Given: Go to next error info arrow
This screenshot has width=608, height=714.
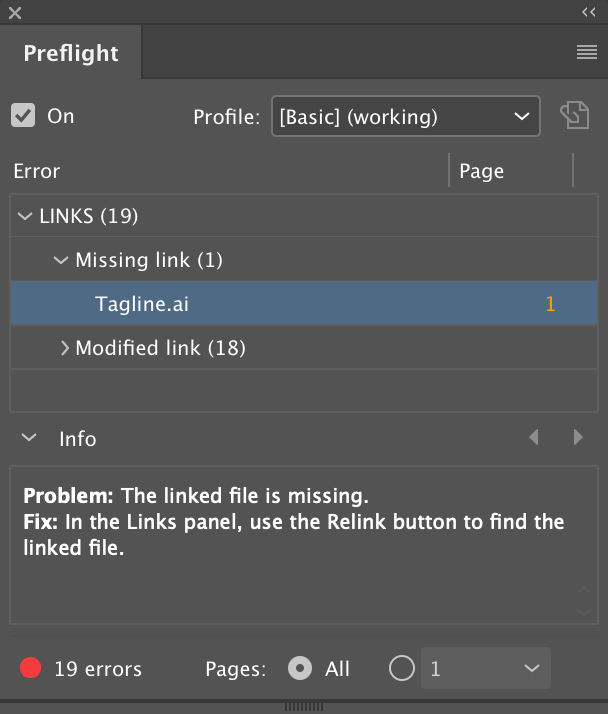Looking at the screenshot, I should click(578, 437).
